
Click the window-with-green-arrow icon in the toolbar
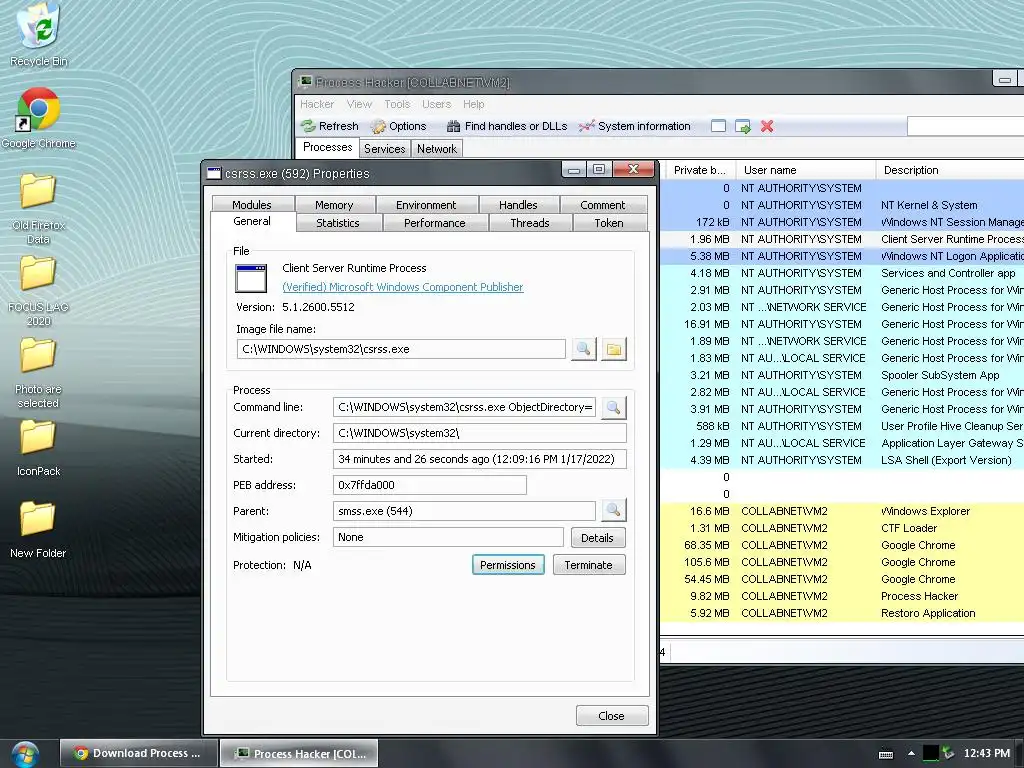pyautogui.click(x=743, y=126)
